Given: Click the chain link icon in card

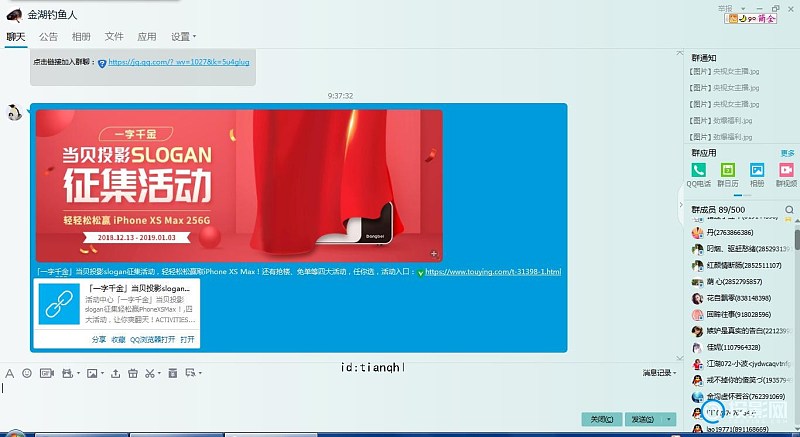Looking at the screenshot, I should coord(59,304).
